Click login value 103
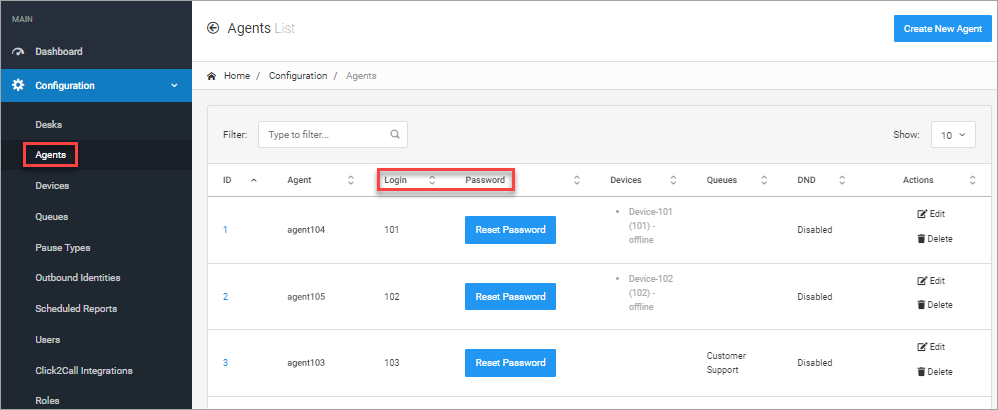The width and height of the screenshot is (998, 410). (391, 363)
